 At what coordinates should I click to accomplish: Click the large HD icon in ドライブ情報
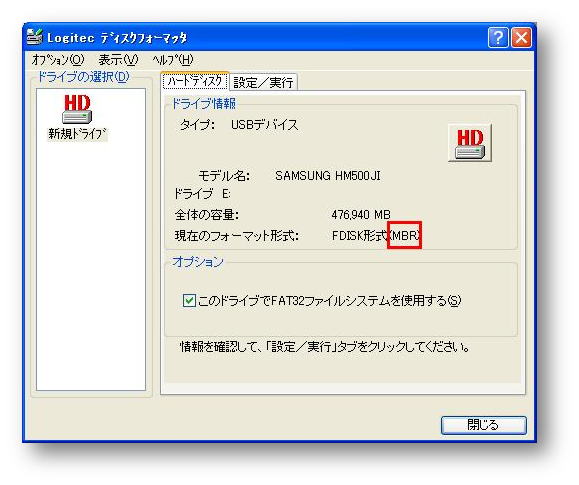(x=470, y=143)
